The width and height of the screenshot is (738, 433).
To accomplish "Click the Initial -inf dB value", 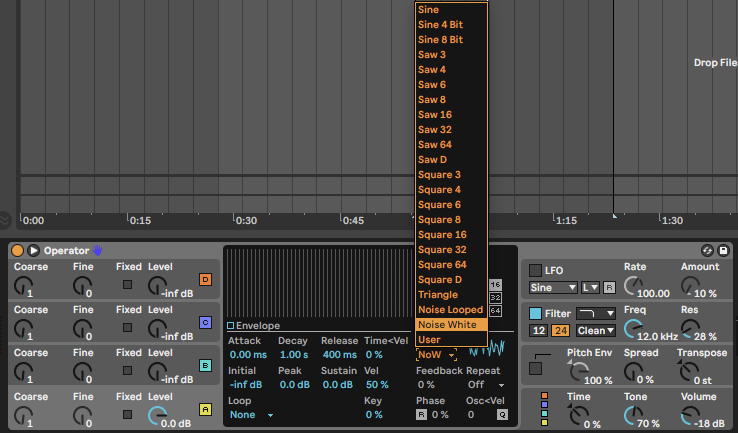I will [246, 385].
